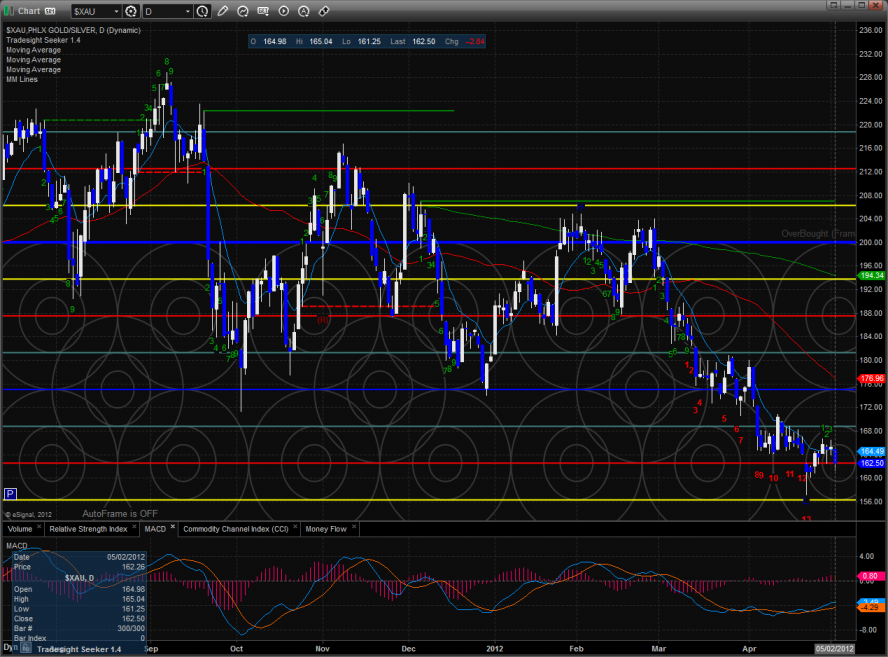Open the Commodity Channel Index (CCI) tab

click(234, 528)
